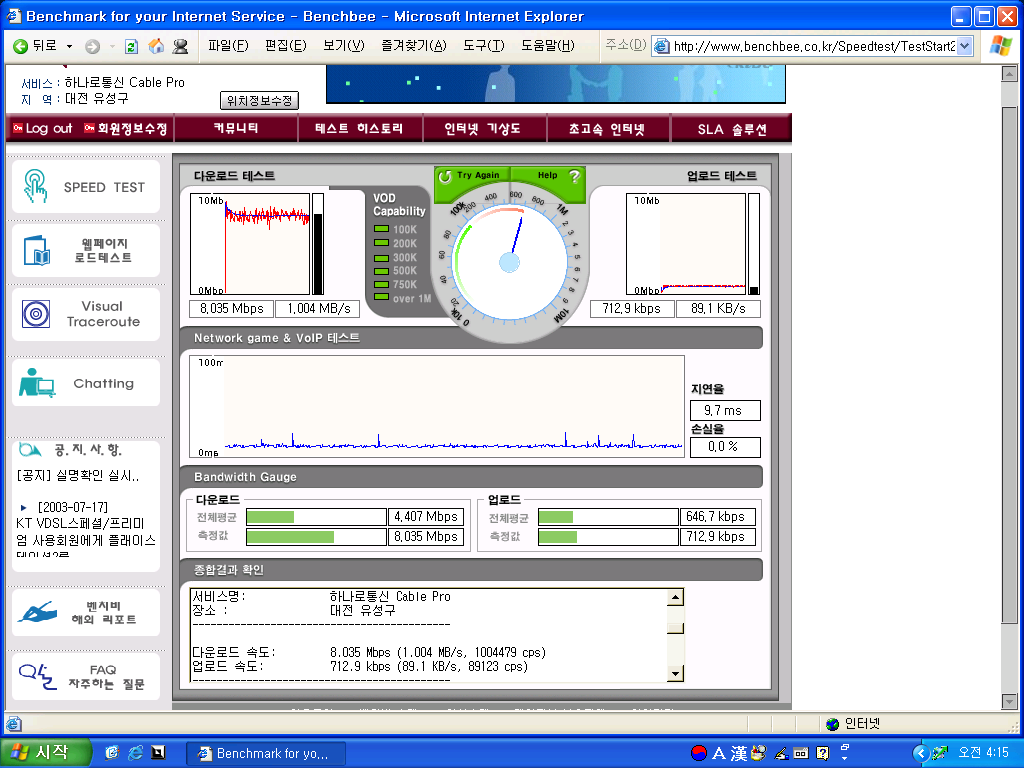Click the taskbar clock 오전 4:15
1024x768 pixels.
983,752
